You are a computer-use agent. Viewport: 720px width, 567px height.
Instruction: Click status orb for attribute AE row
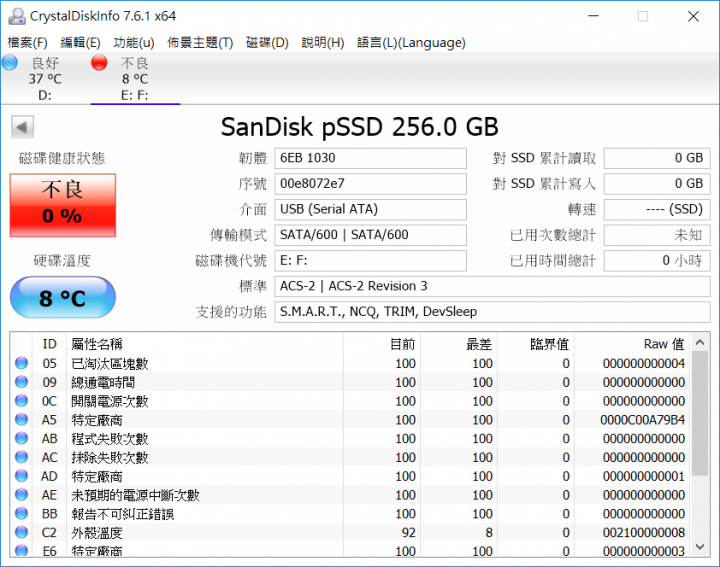tap(22, 494)
